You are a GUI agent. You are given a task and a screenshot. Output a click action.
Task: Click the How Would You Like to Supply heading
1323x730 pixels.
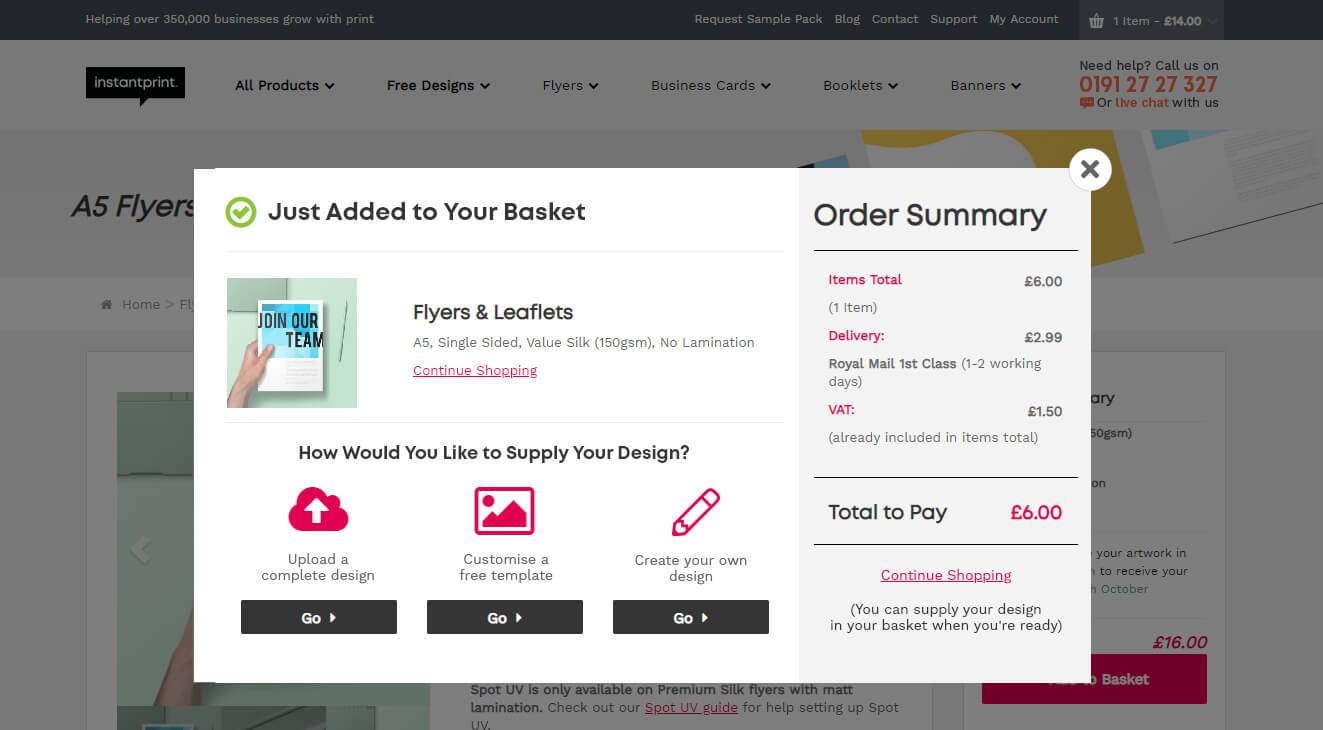click(x=494, y=453)
